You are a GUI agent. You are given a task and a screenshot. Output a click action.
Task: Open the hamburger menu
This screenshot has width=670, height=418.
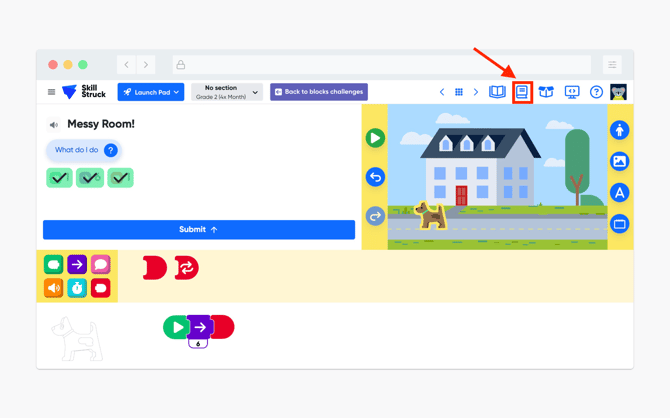pos(51,92)
